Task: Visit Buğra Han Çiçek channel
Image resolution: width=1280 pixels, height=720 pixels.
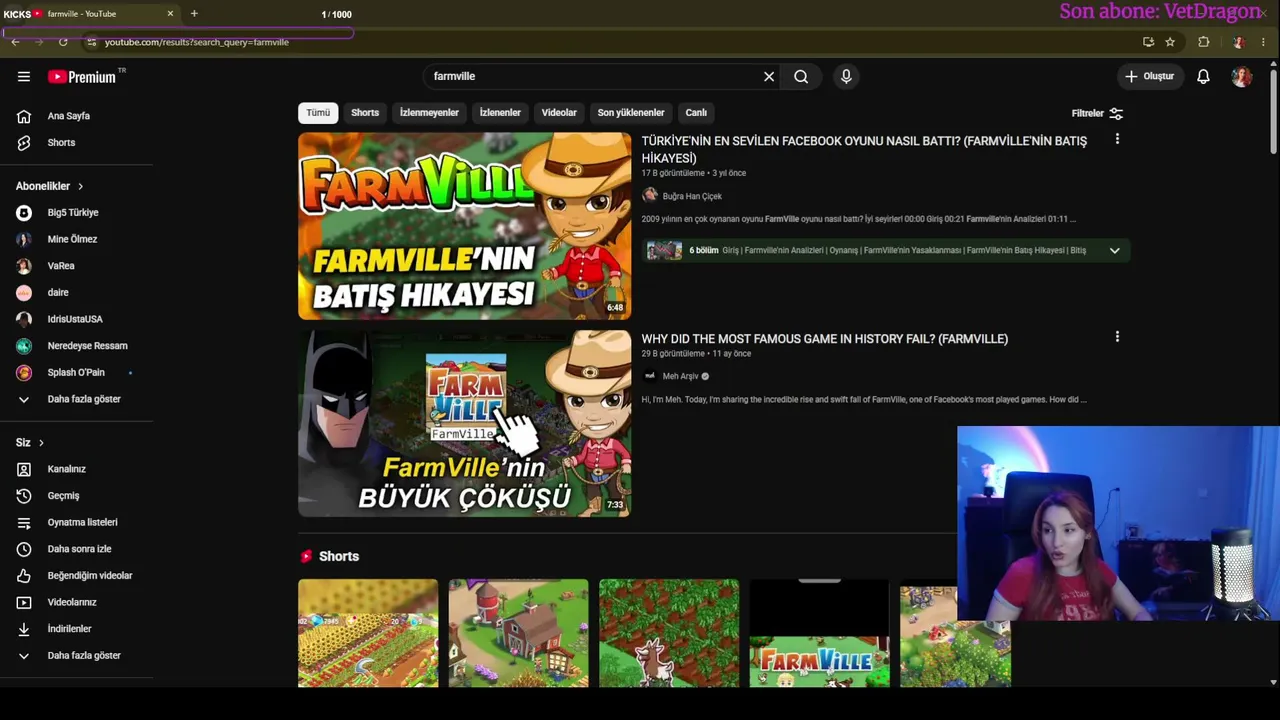Action: pos(691,196)
